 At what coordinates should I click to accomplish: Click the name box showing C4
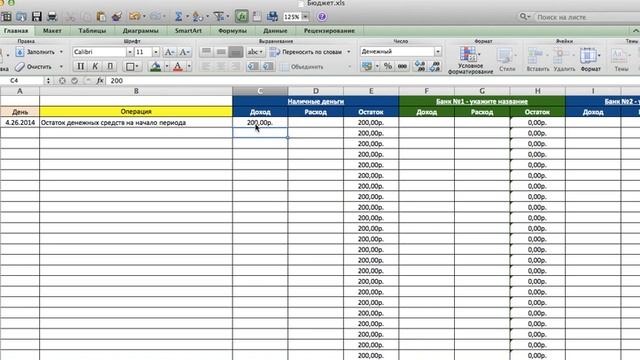[x=21, y=80]
